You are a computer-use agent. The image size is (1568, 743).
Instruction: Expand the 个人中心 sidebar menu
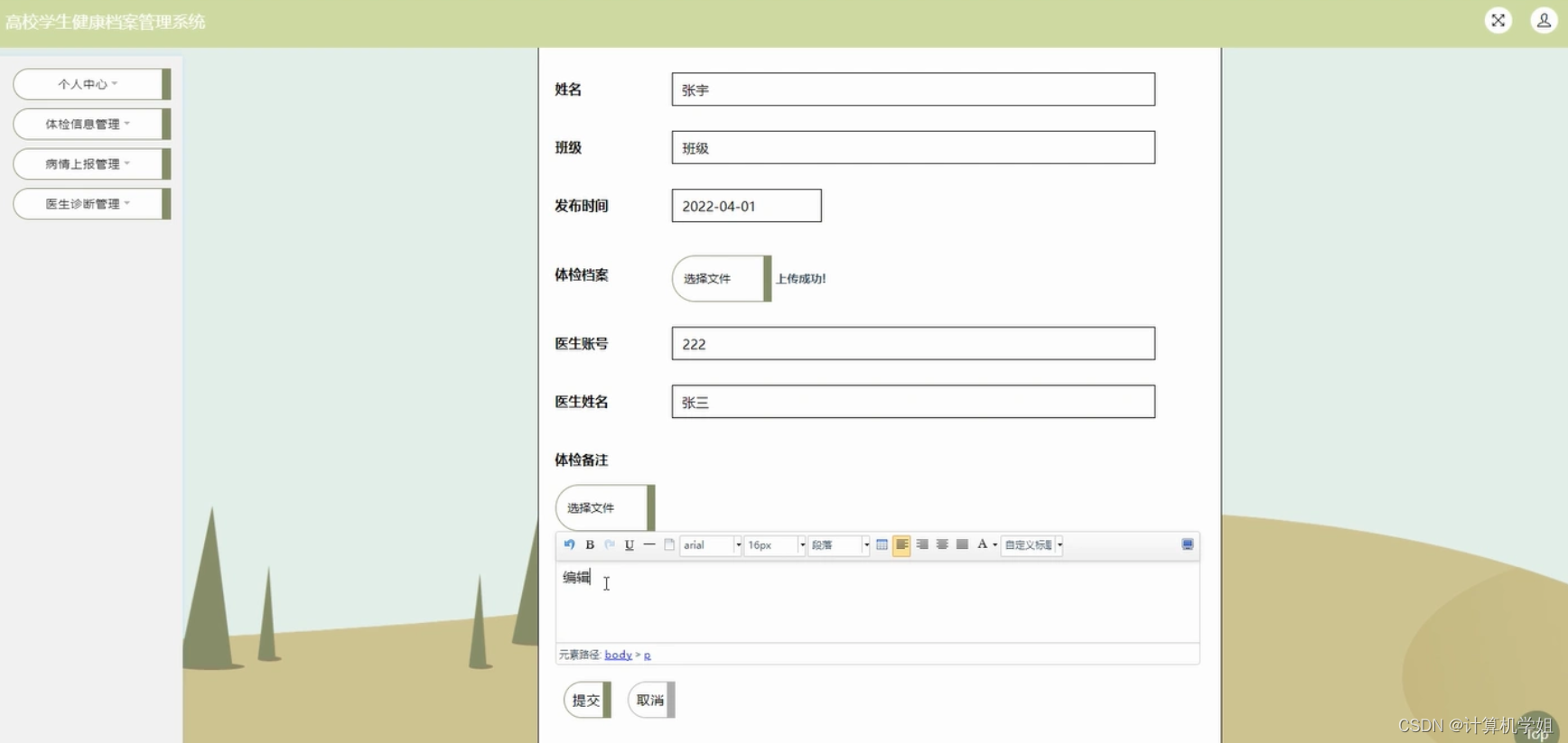91,84
